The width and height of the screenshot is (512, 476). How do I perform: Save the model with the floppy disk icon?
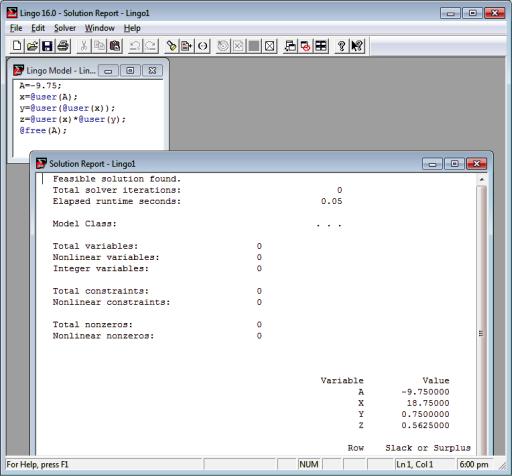coord(47,46)
